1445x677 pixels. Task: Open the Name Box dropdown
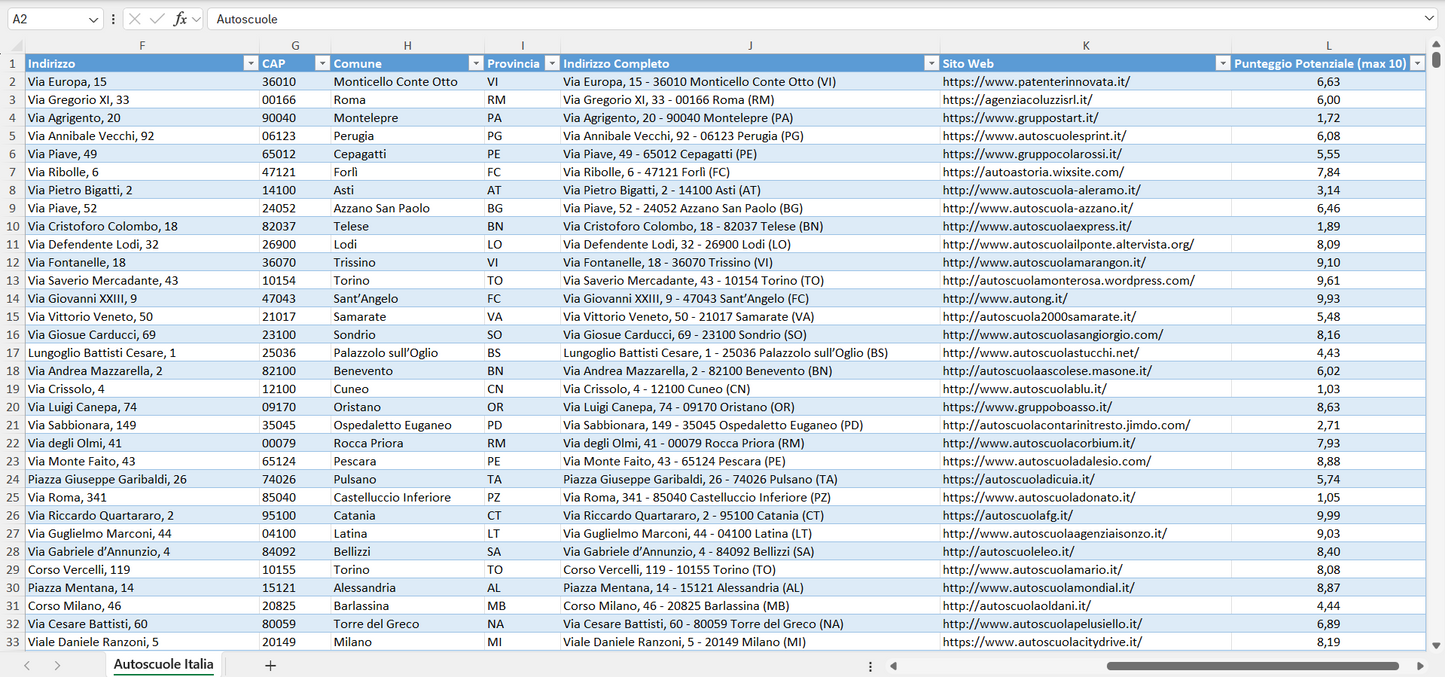(96, 18)
